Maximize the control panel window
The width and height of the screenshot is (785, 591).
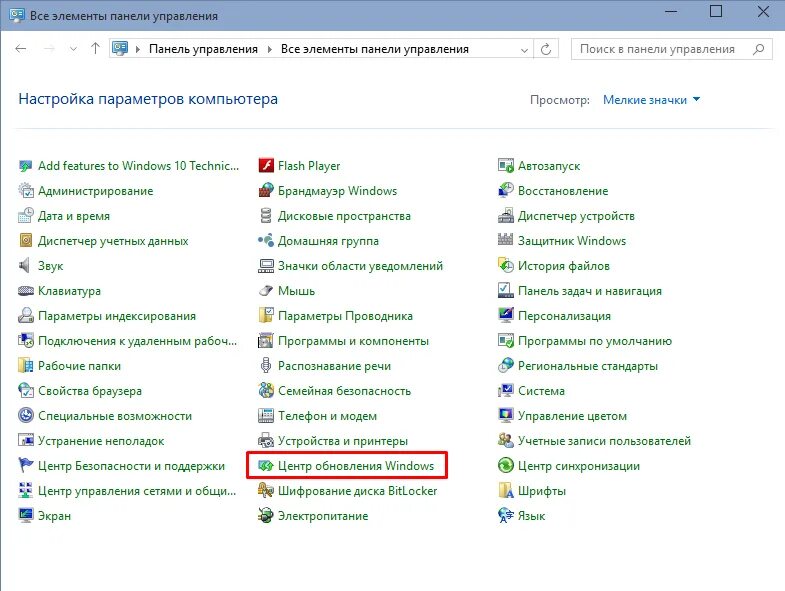[x=716, y=11]
